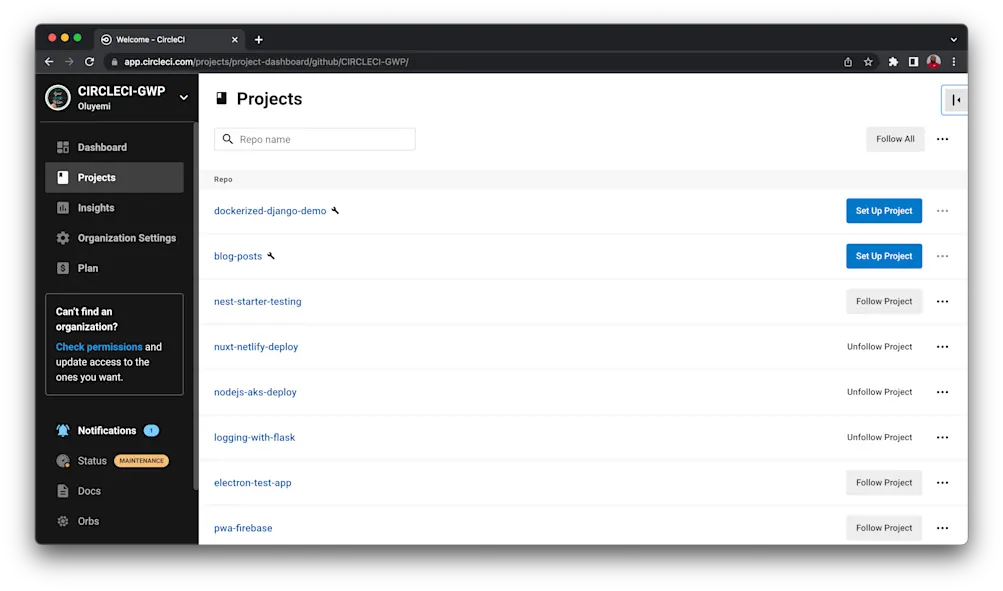Click inside the Repo name search field

point(314,139)
